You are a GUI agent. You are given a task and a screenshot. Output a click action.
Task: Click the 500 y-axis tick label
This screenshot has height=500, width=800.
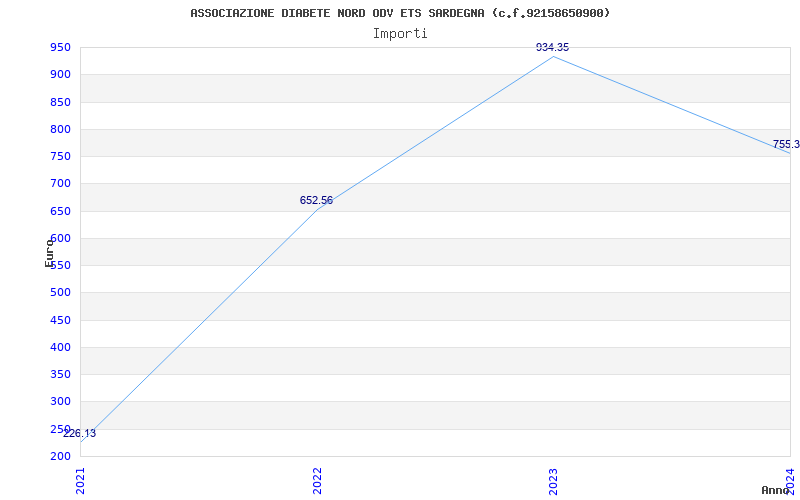click(x=60, y=293)
